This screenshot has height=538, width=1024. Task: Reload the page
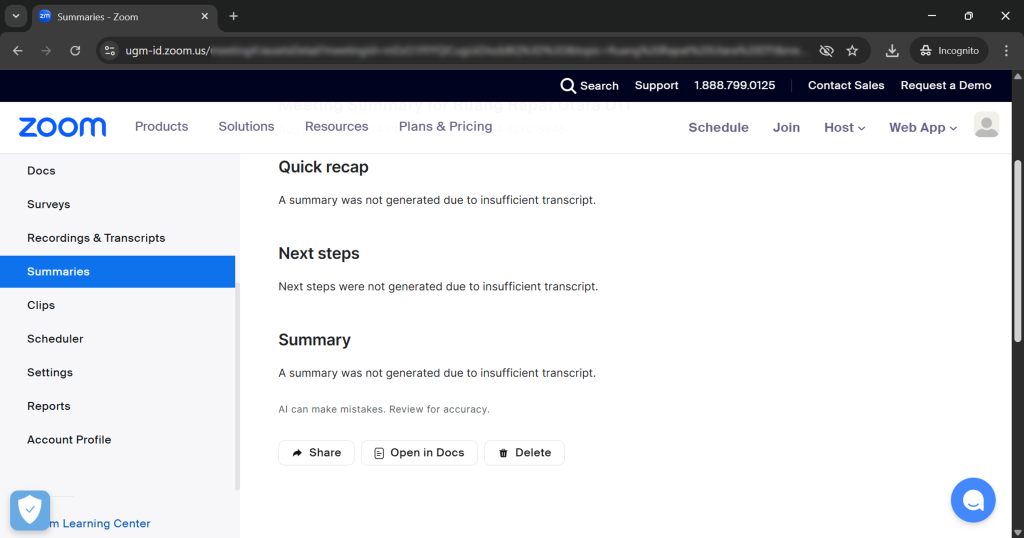tap(75, 51)
